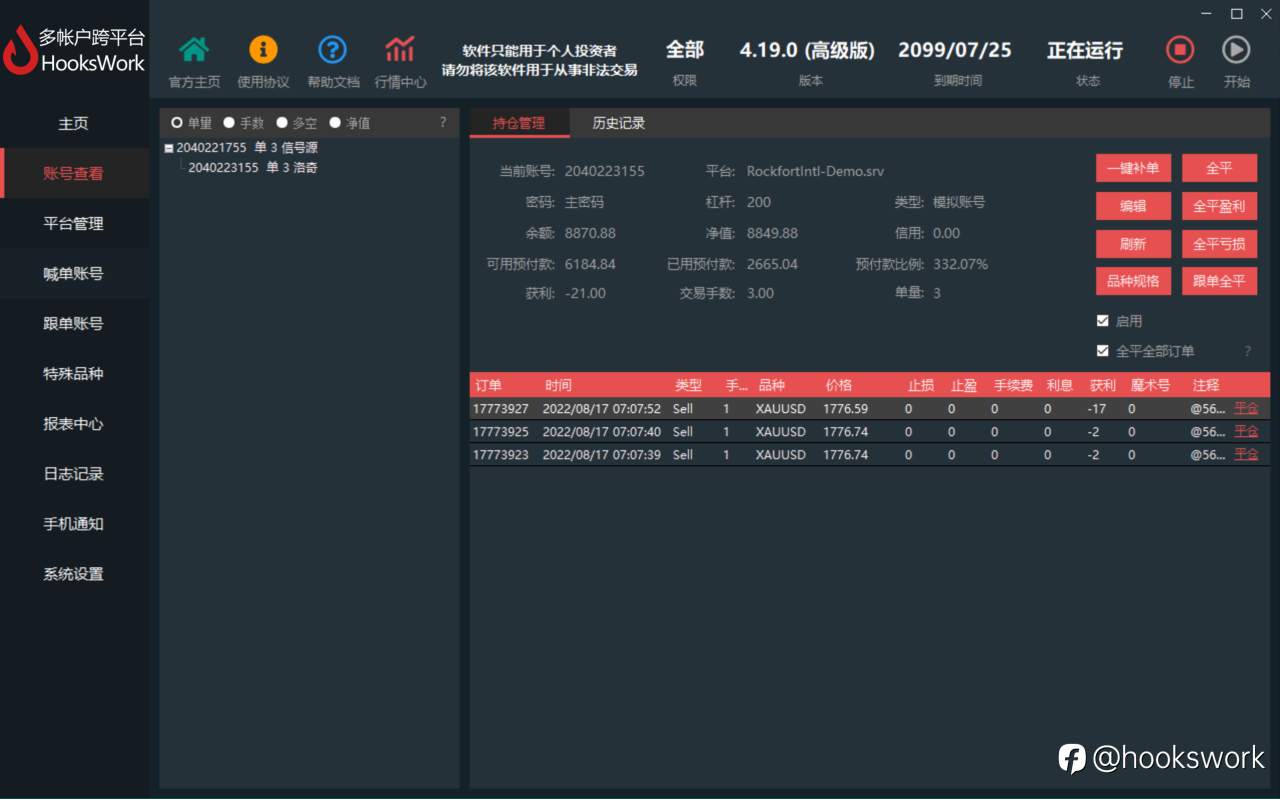The width and height of the screenshot is (1280, 799).
Task: Click the question mark beside 全平全部订单
Action: [1247, 352]
